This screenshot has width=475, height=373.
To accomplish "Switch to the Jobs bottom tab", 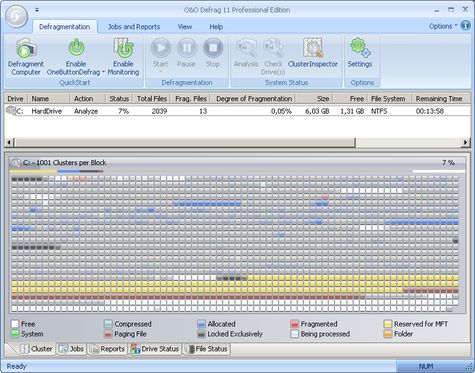I will tap(71, 349).
